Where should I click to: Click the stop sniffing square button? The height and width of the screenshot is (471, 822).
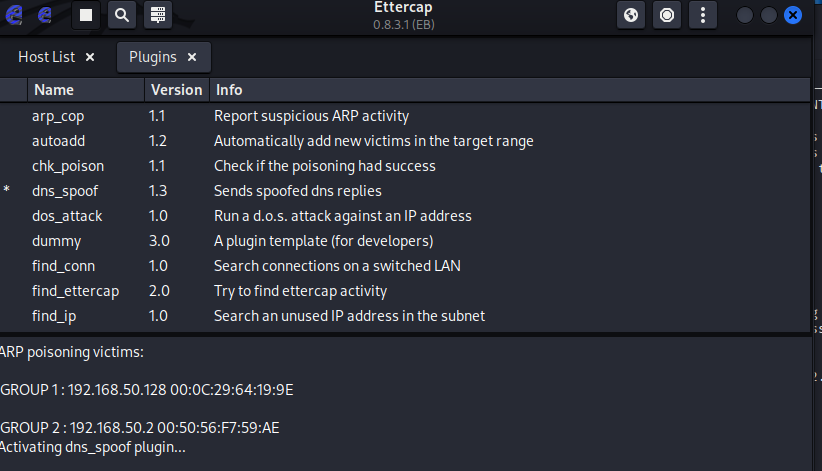tap(87, 15)
